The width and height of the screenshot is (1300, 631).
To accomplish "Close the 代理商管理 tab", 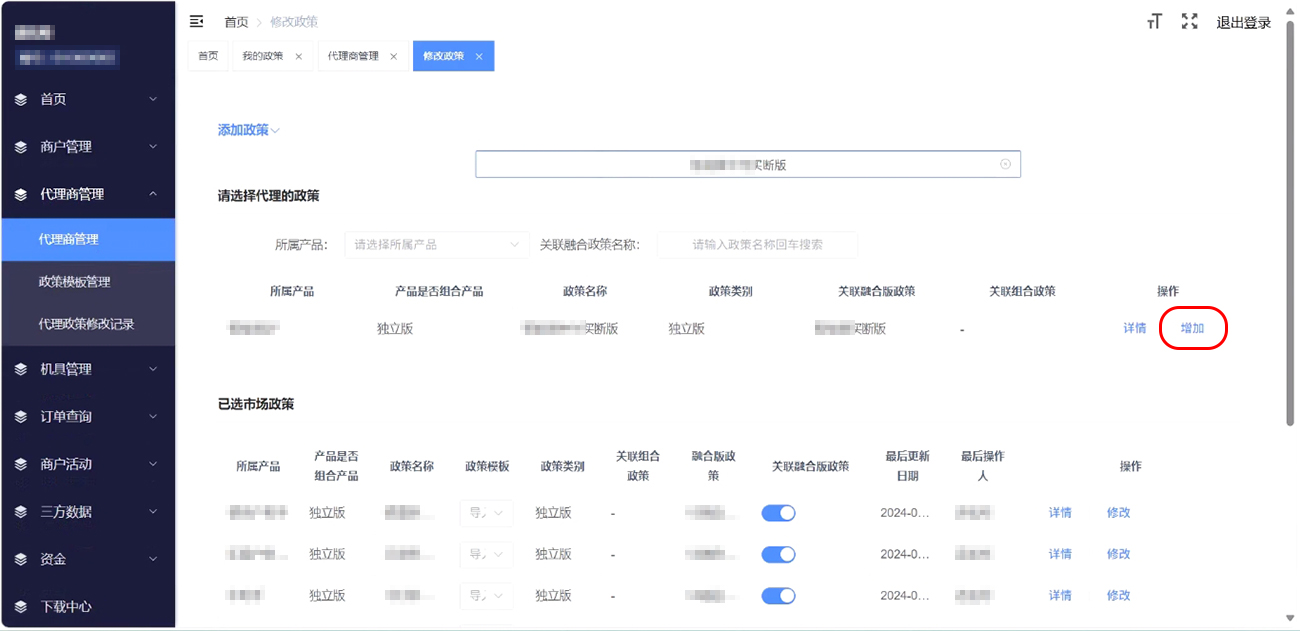I will (394, 57).
